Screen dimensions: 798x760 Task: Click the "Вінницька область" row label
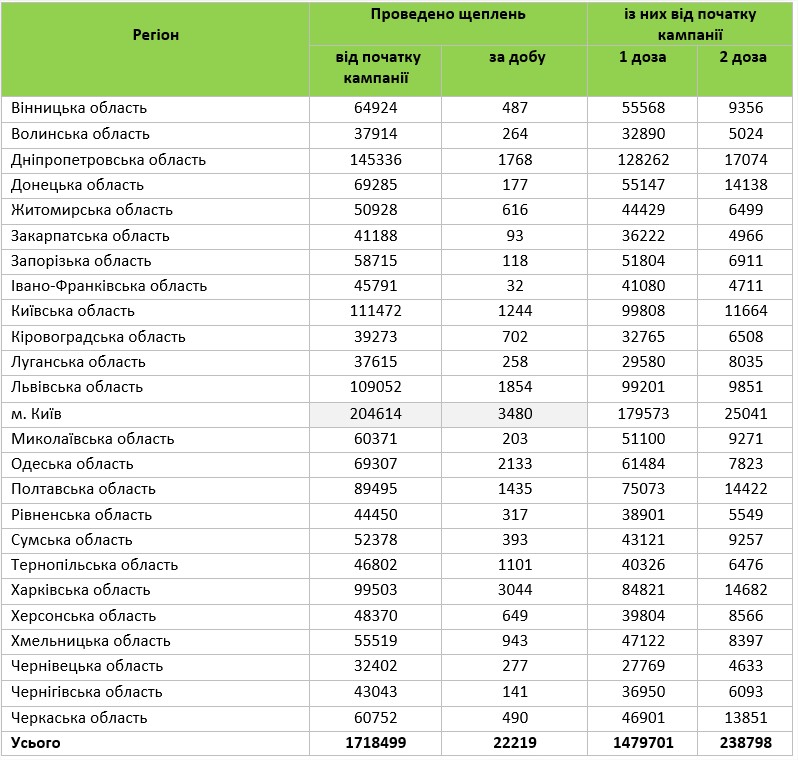[79, 108]
